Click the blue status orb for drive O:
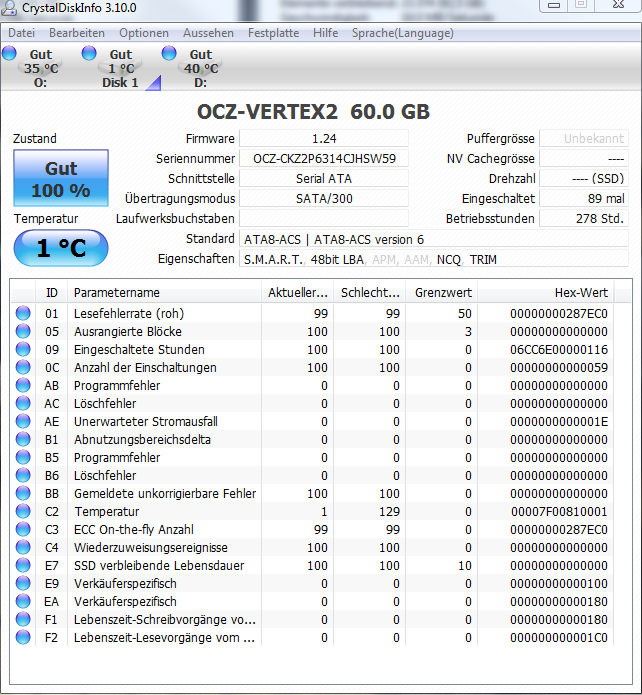The height and width of the screenshot is (695, 642). (9, 54)
